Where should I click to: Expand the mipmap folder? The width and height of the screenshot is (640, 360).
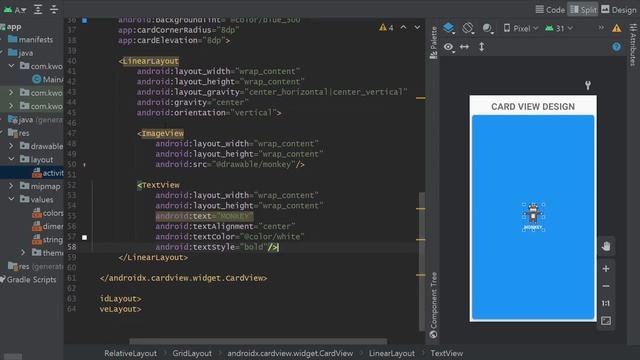tap(11, 186)
